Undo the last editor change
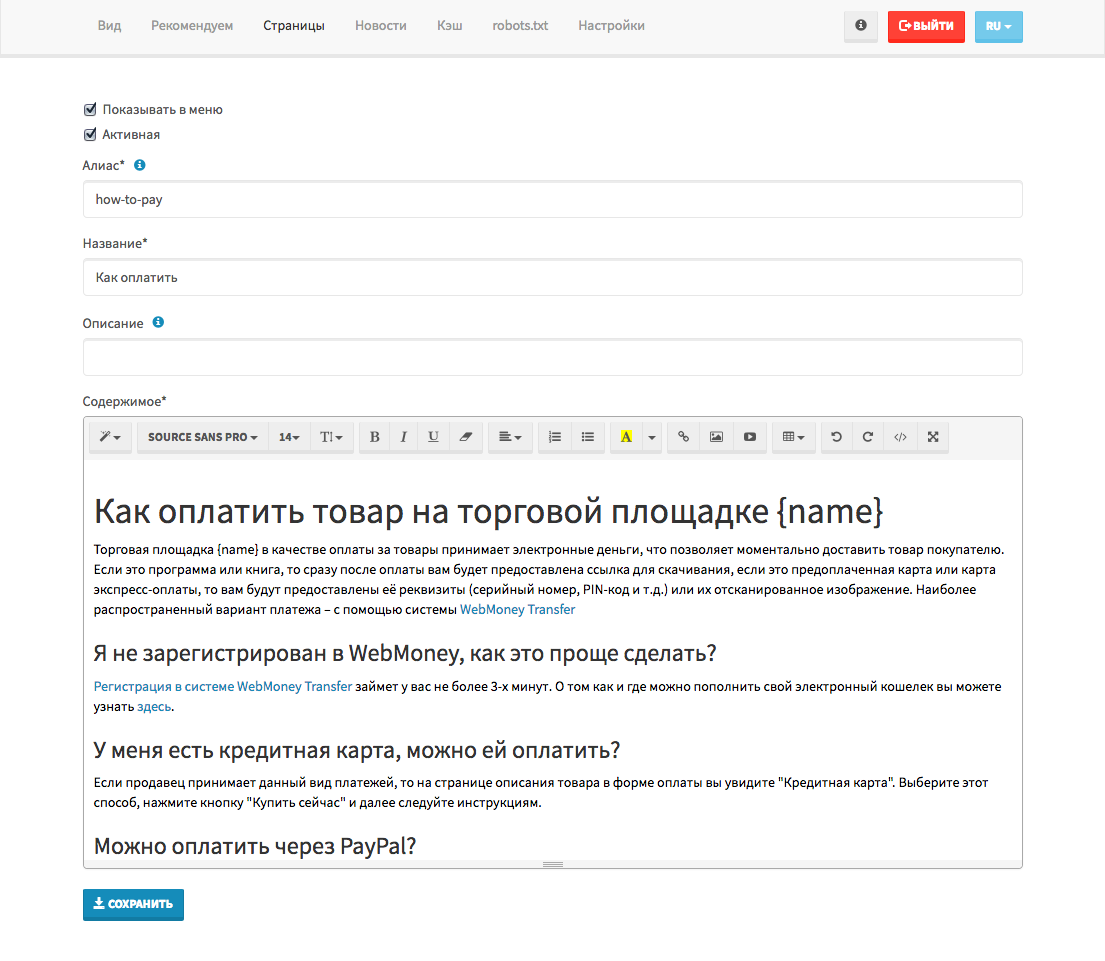Screen dimensions: 1105x961 pos(837,438)
